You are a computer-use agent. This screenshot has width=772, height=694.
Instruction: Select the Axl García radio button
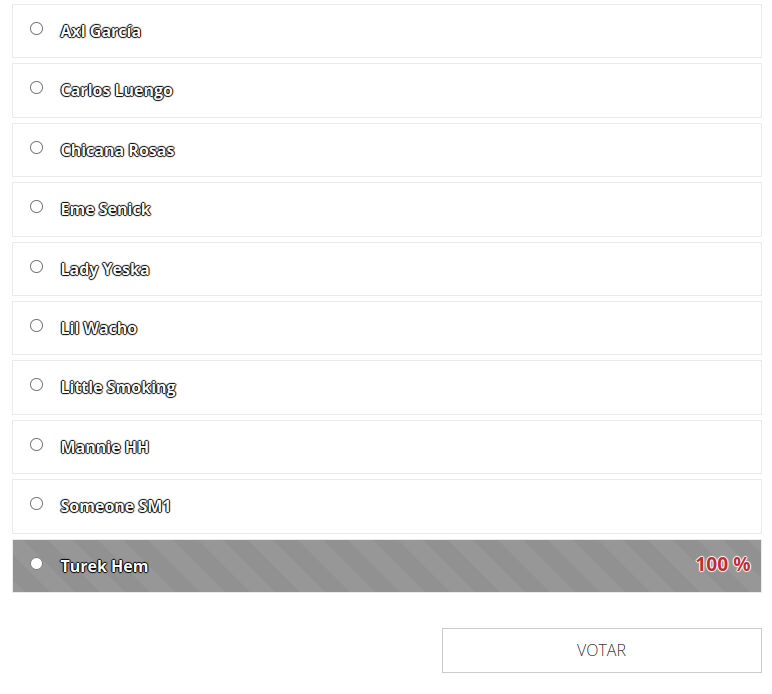pos(36,29)
